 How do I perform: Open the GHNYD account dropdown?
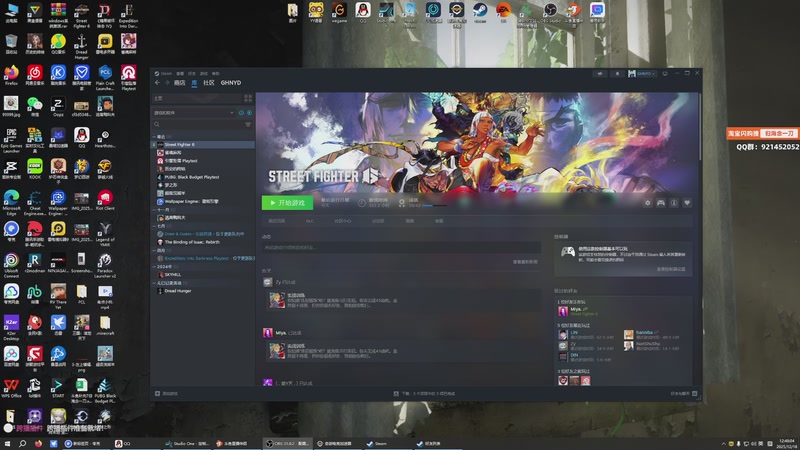click(642, 73)
